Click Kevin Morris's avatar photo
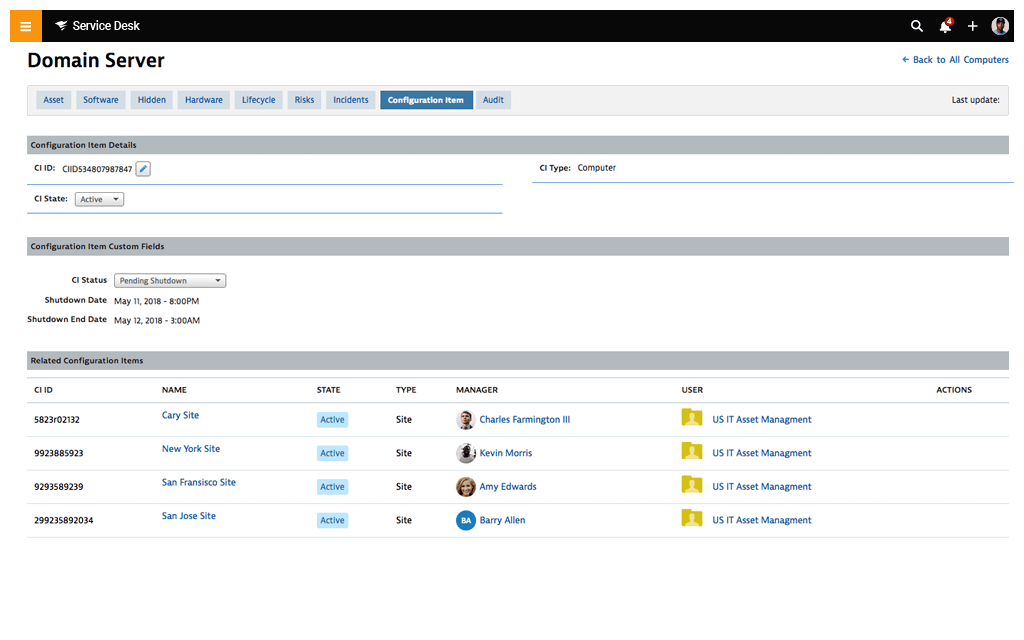This screenshot has width=1024, height=640. [x=465, y=453]
